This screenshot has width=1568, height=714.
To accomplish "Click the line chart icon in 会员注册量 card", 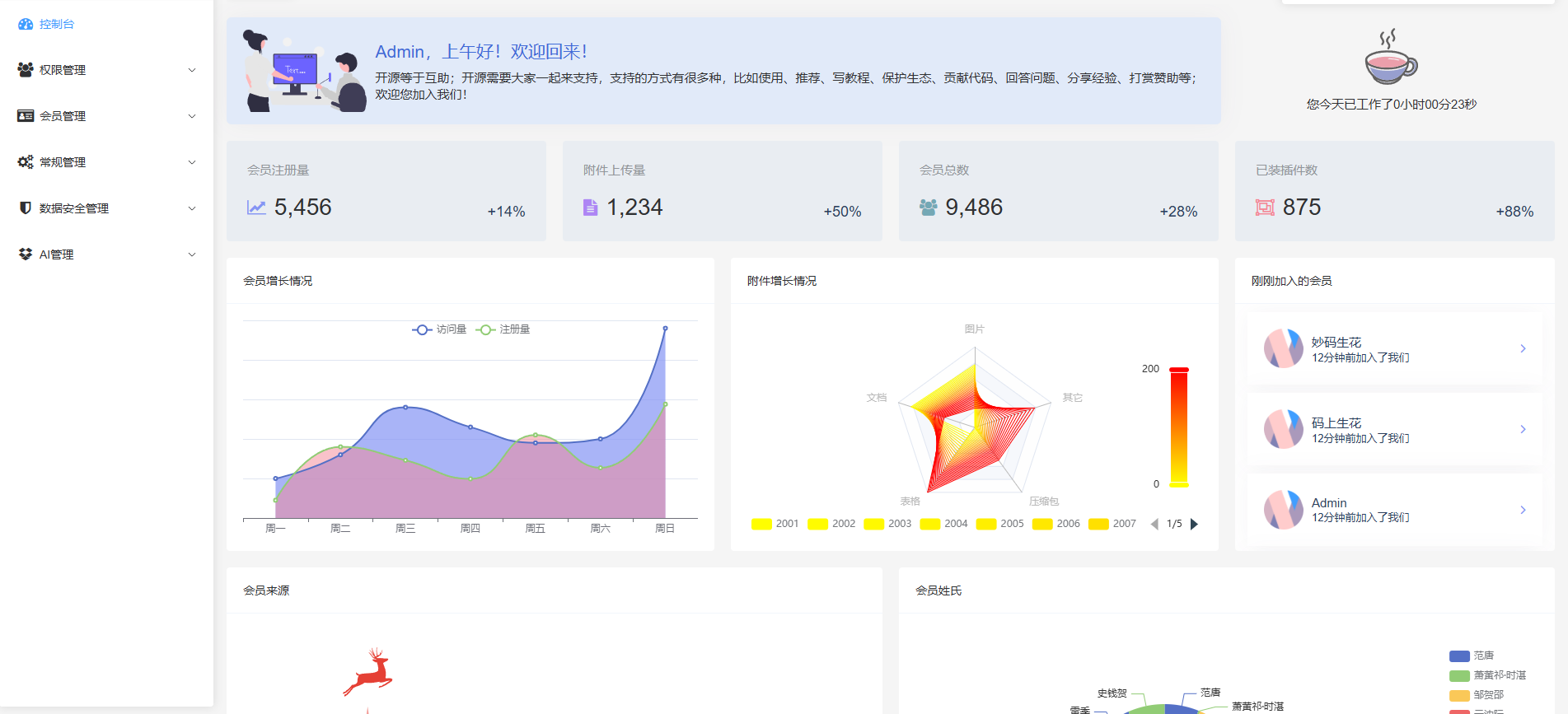I will point(256,208).
